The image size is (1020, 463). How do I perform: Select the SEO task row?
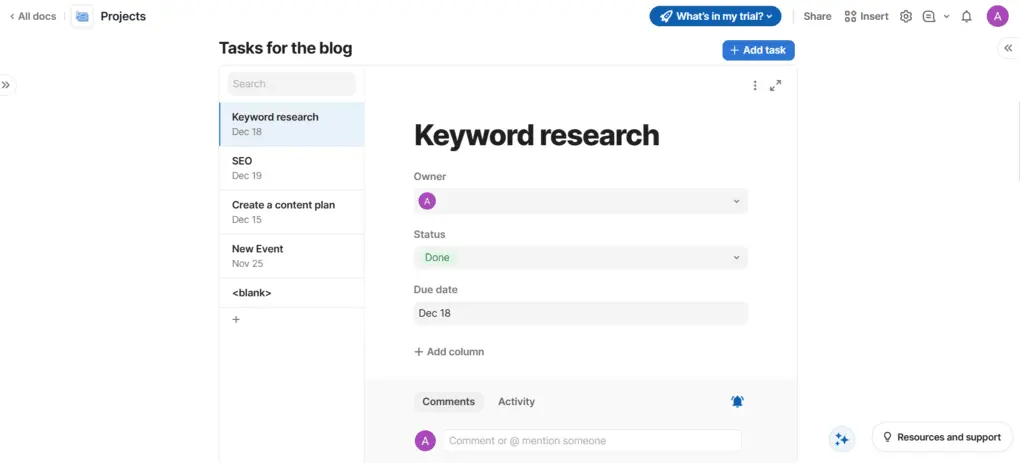(x=291, y=168)
